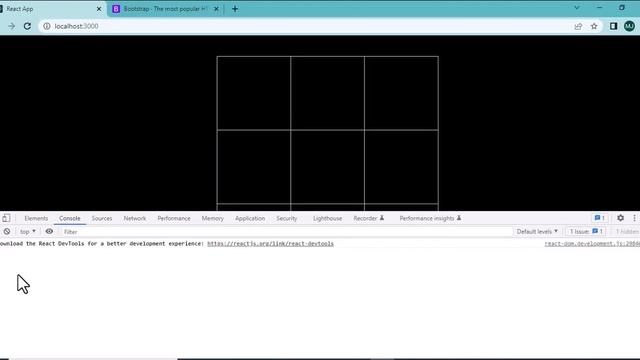Viewport: 640px width, 360px height.
Task: Open a new browser tab
Action: 235,9
